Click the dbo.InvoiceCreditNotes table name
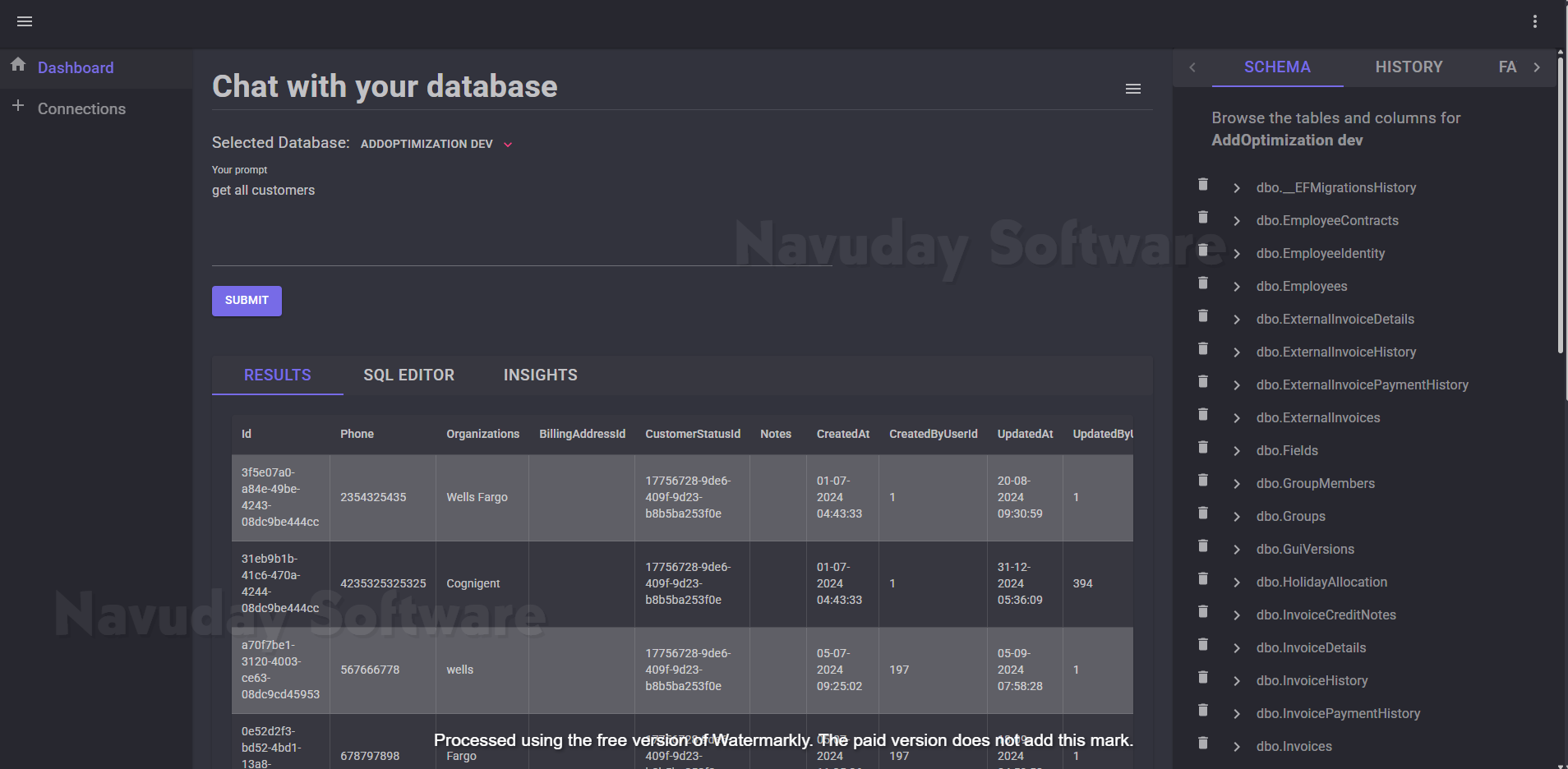The image size is (1568, 769). pyautogui.click(x=1326, y=615)
